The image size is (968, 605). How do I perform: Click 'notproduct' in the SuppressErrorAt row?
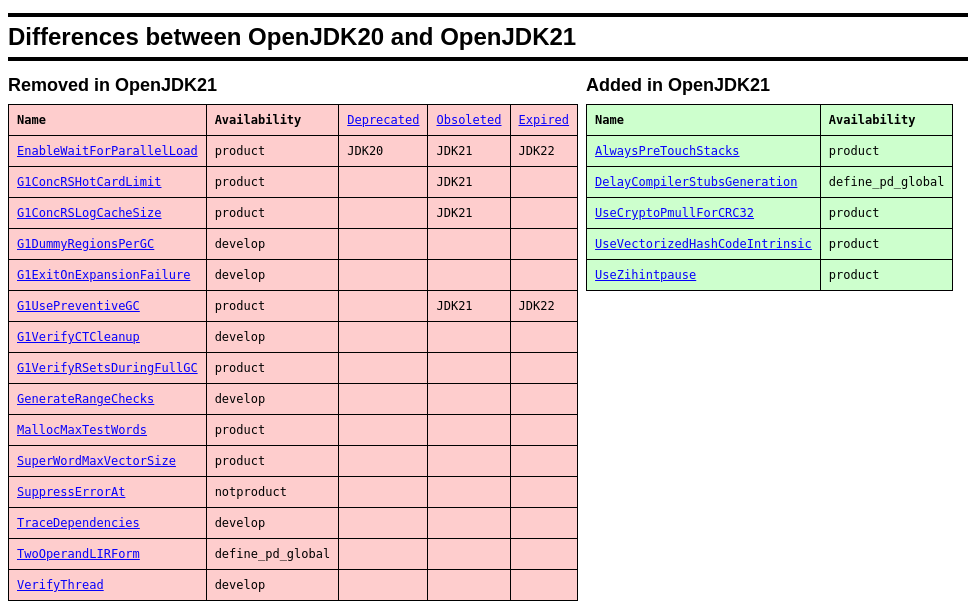[x=251, y=491]
